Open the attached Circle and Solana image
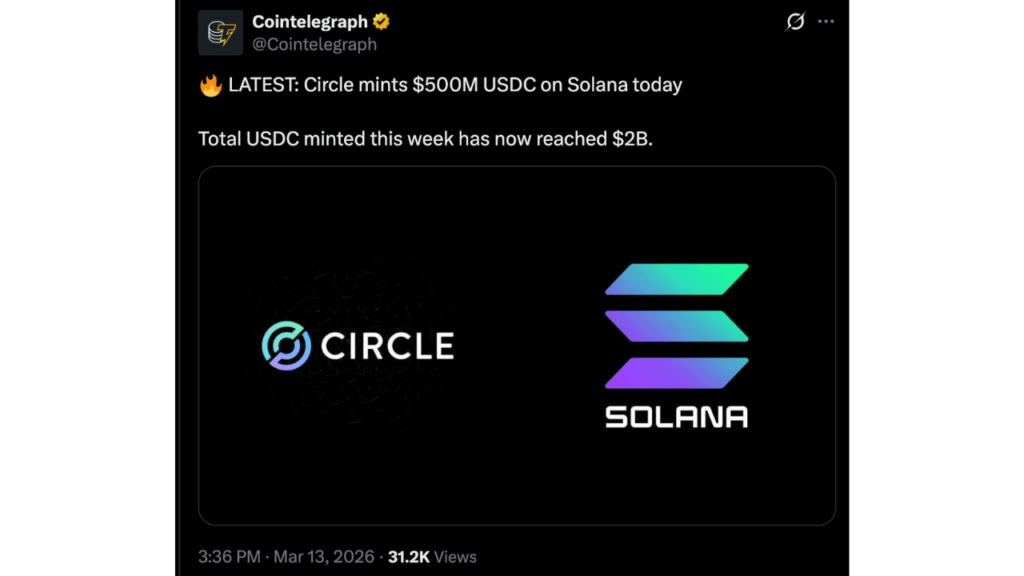The image size is (1024, 576). point(516,345)
